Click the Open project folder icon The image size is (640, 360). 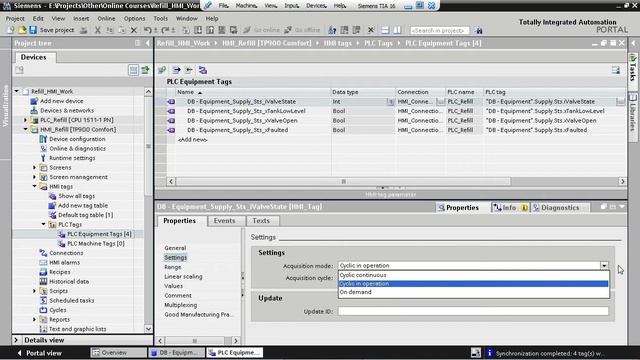point(22,30)
